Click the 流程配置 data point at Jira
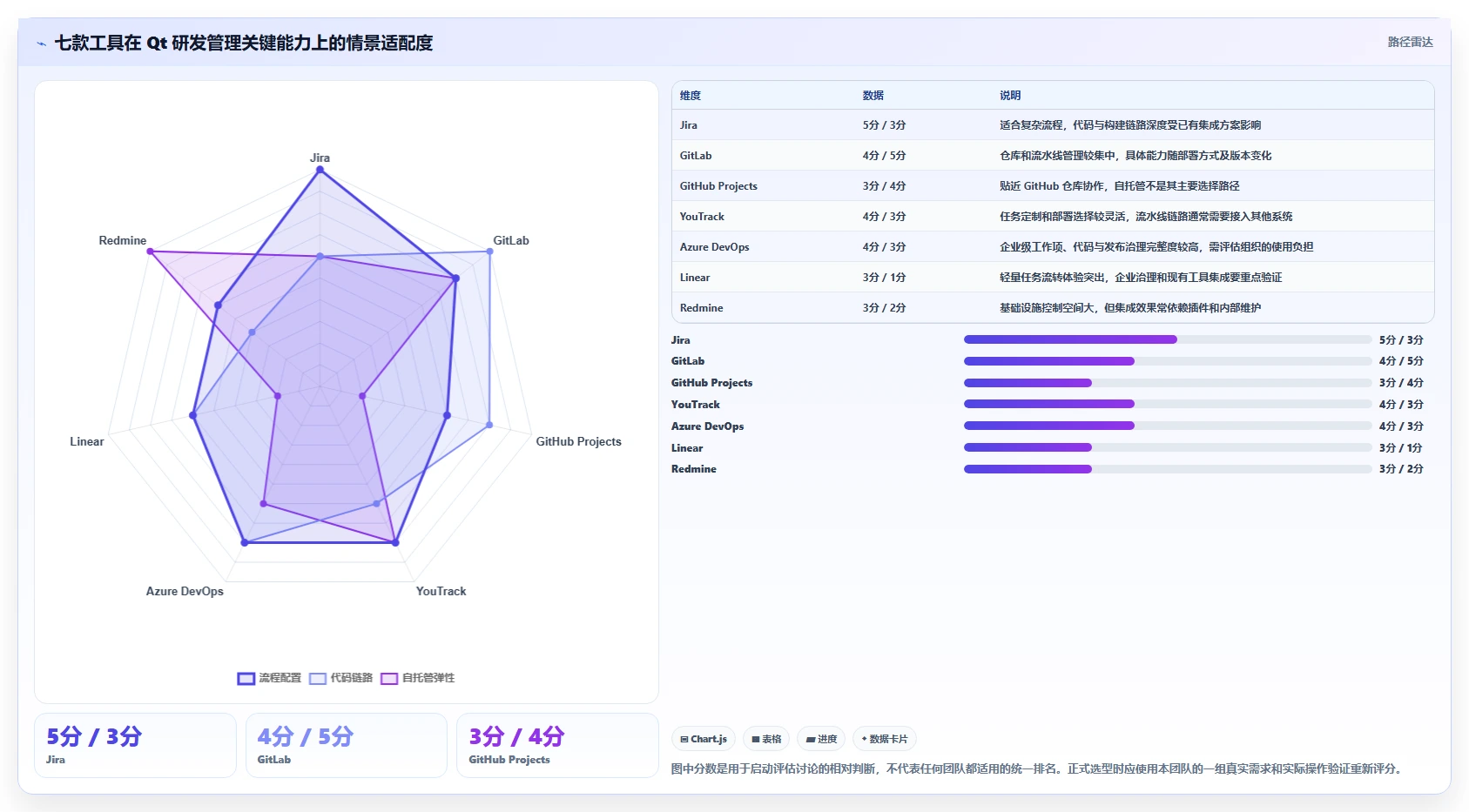1469x812 pixels. (320, 170)
